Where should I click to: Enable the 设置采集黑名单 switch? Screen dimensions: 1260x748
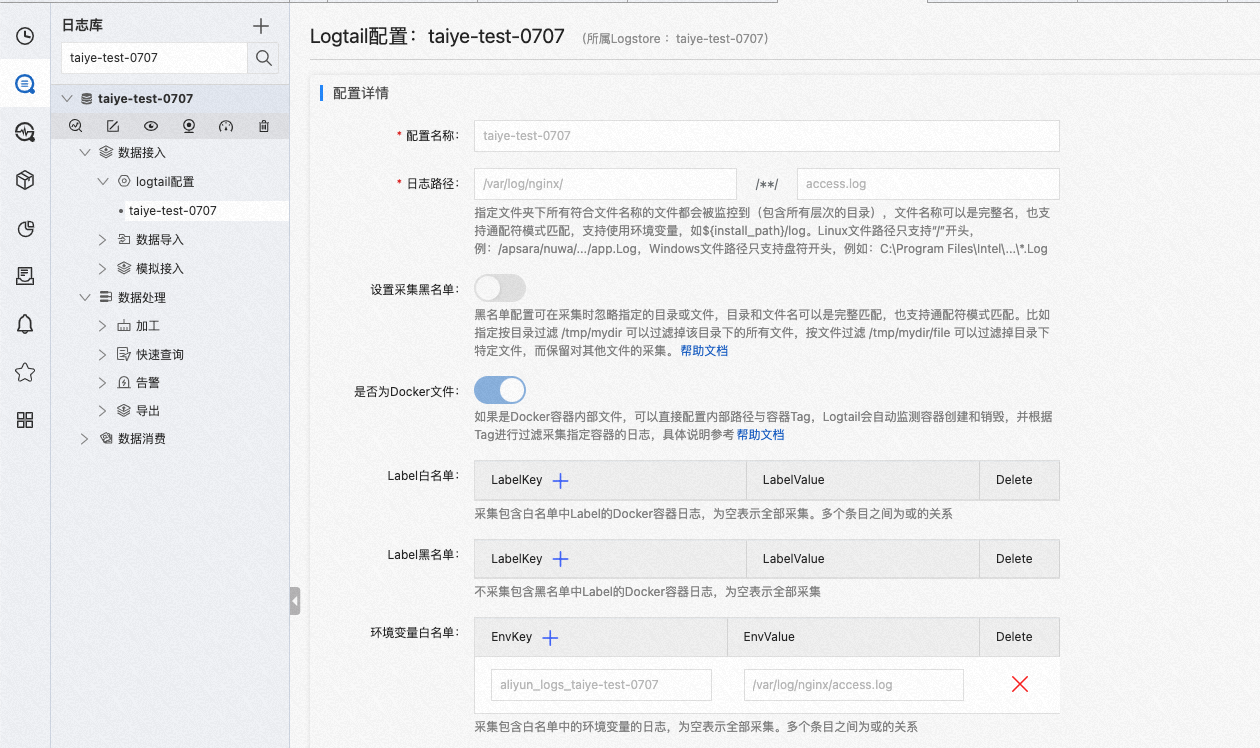click(x=500, y=288)
